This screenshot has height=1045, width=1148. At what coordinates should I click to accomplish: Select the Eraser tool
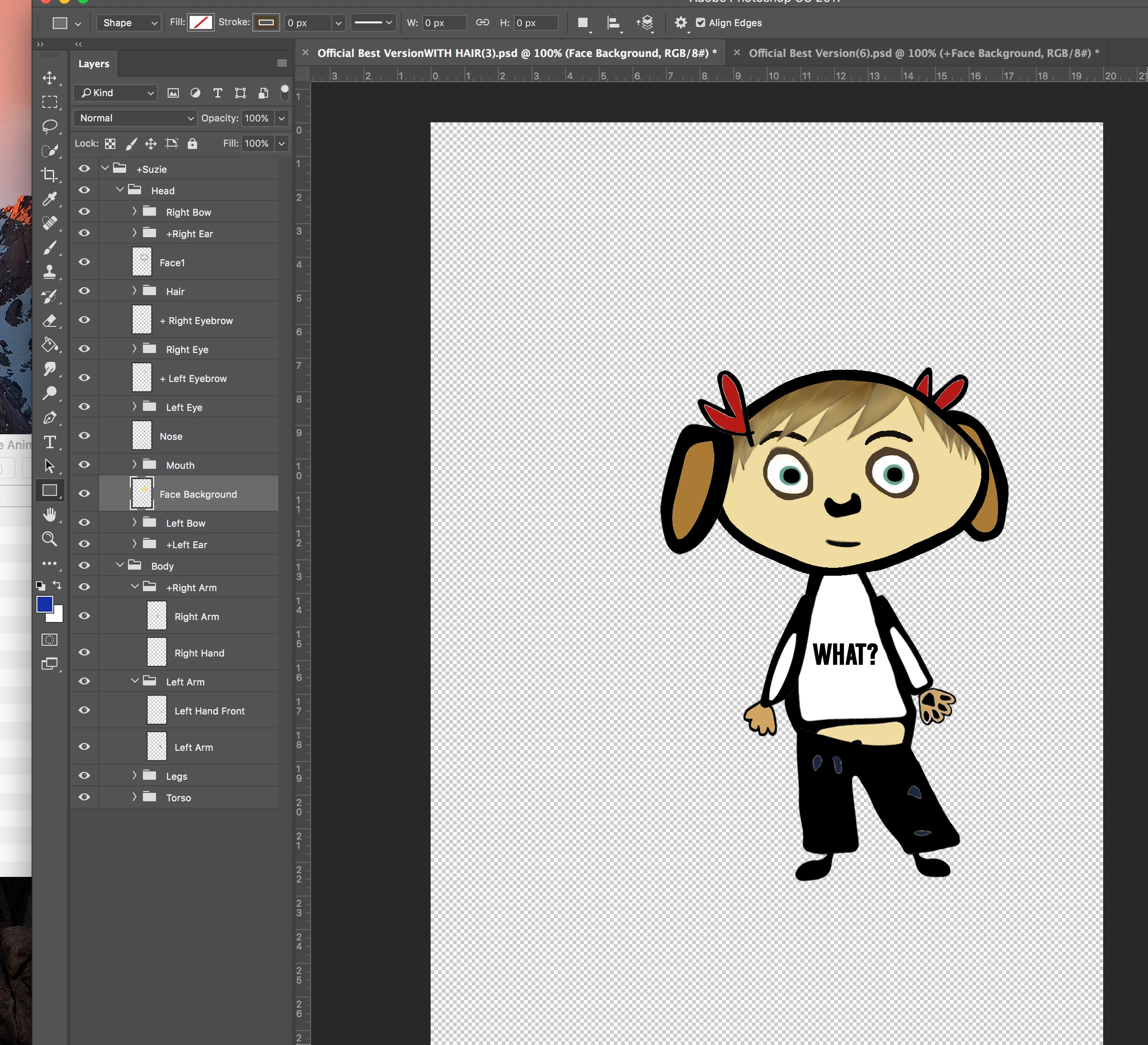point(50,320)
